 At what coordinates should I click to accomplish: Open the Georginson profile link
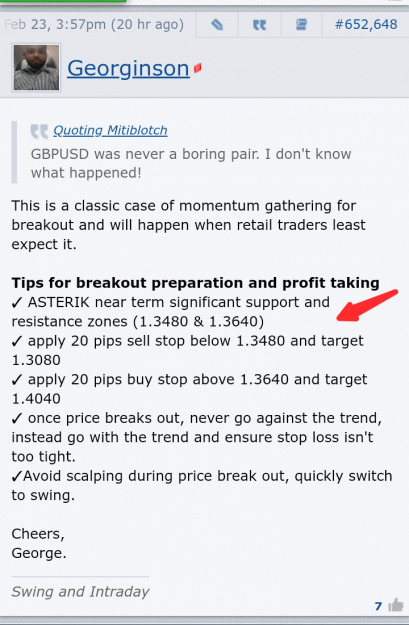coord(128,68)
